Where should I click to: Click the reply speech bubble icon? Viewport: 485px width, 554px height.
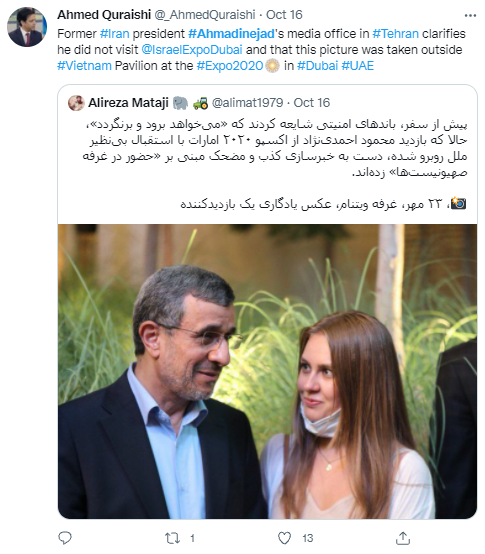(x=65, y=538)
